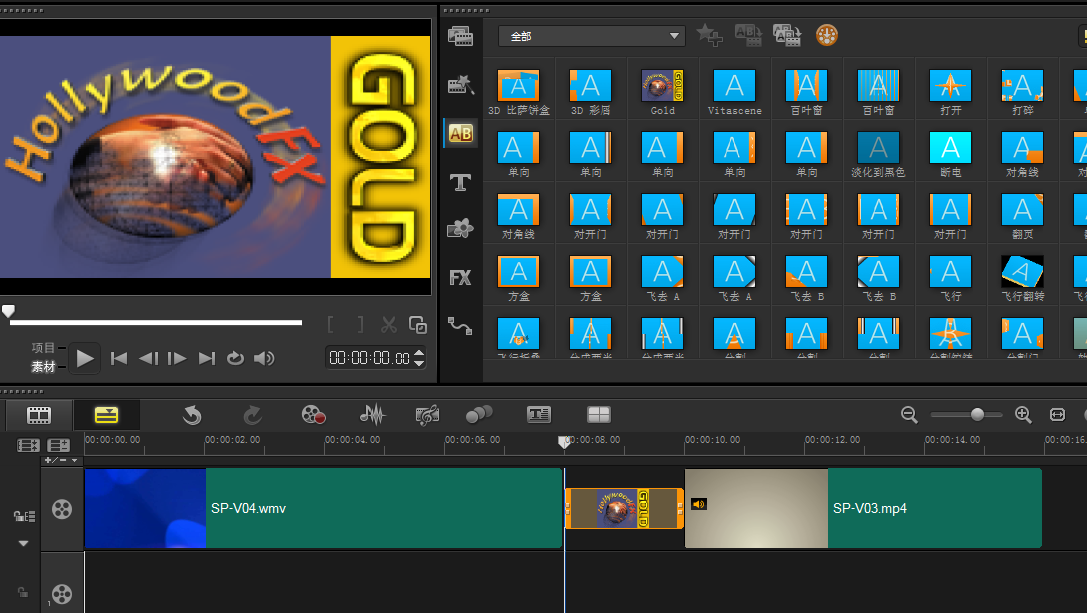The height and width of the screenshot is (613, 1087).
Task: Toggle ripple editing for tracks
Action: (24, 516)
